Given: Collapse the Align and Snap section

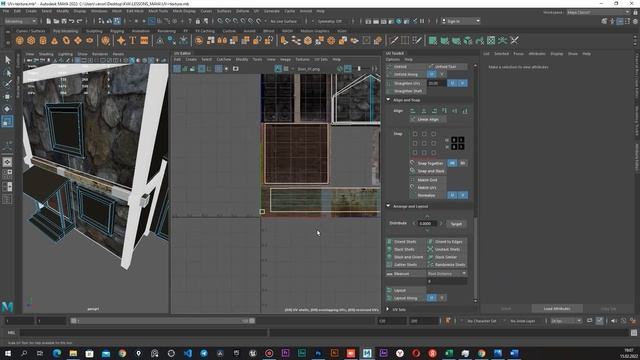Looking at the screenshot, I should click(x=389, y=100).
